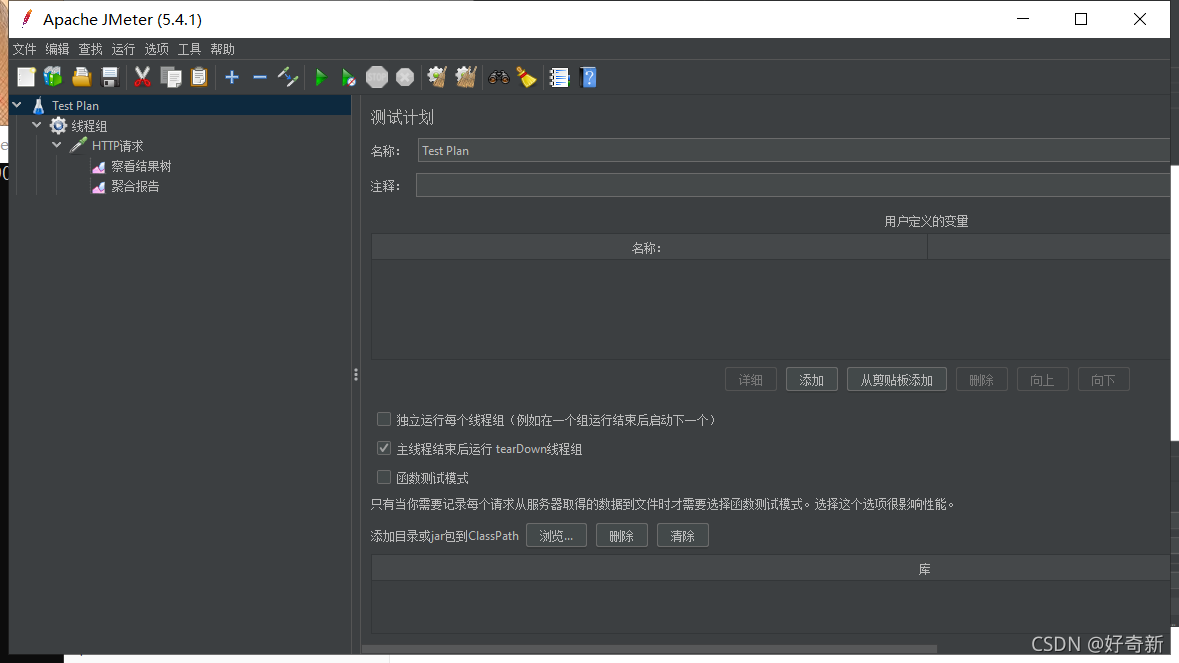This screenshot has height=663, width=1179.
Task: Click the Stop test icon
Action: point(377,77)
